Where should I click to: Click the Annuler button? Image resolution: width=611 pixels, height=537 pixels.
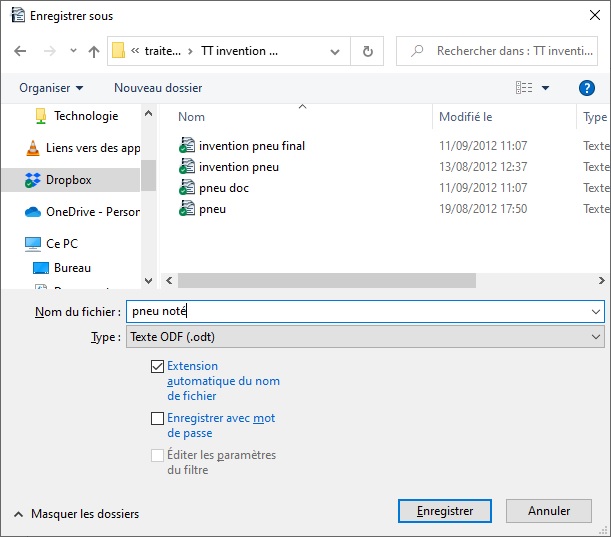pyautogui.click(x=549, y=511)
